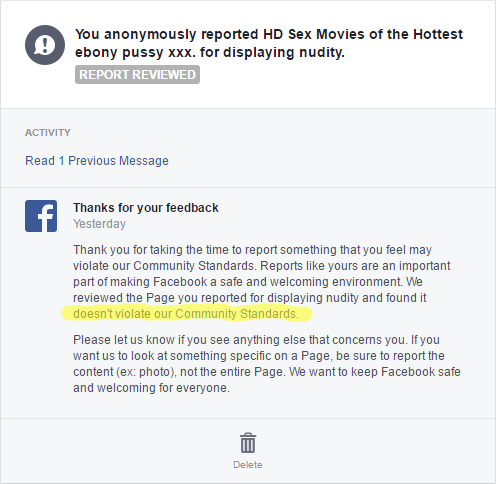Click the content (ex: photo) text line
The width and height of the screenshot is (496, 484).
pos(267,372)
